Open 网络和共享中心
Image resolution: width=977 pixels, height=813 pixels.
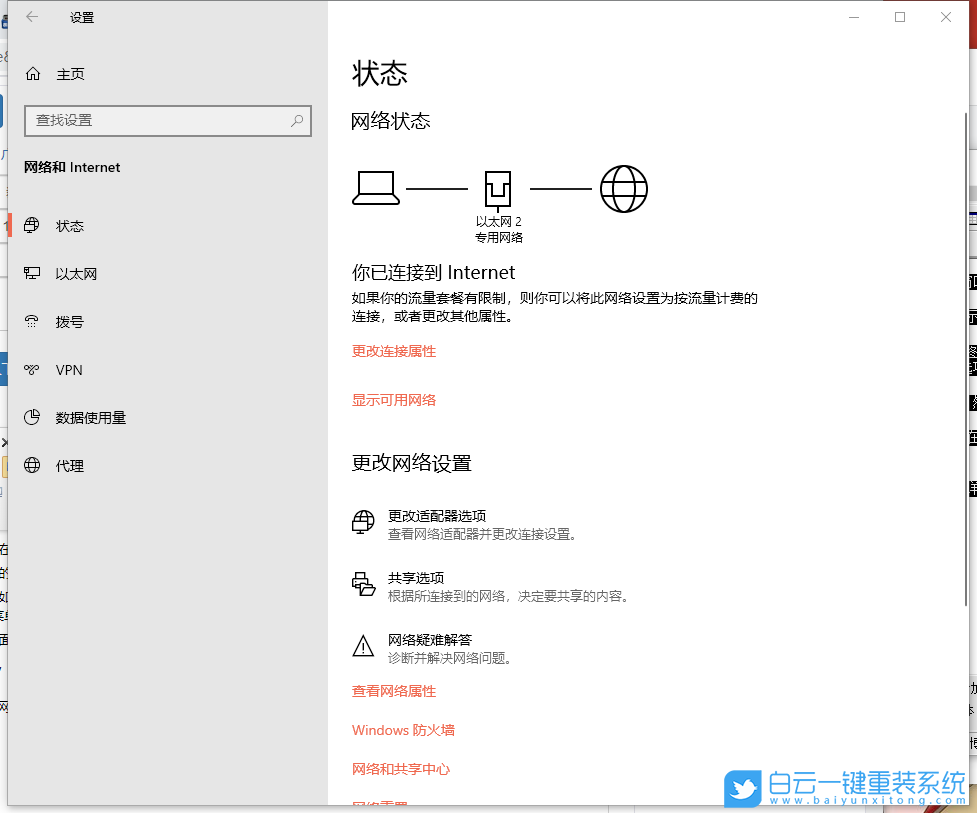click(401, 769)
